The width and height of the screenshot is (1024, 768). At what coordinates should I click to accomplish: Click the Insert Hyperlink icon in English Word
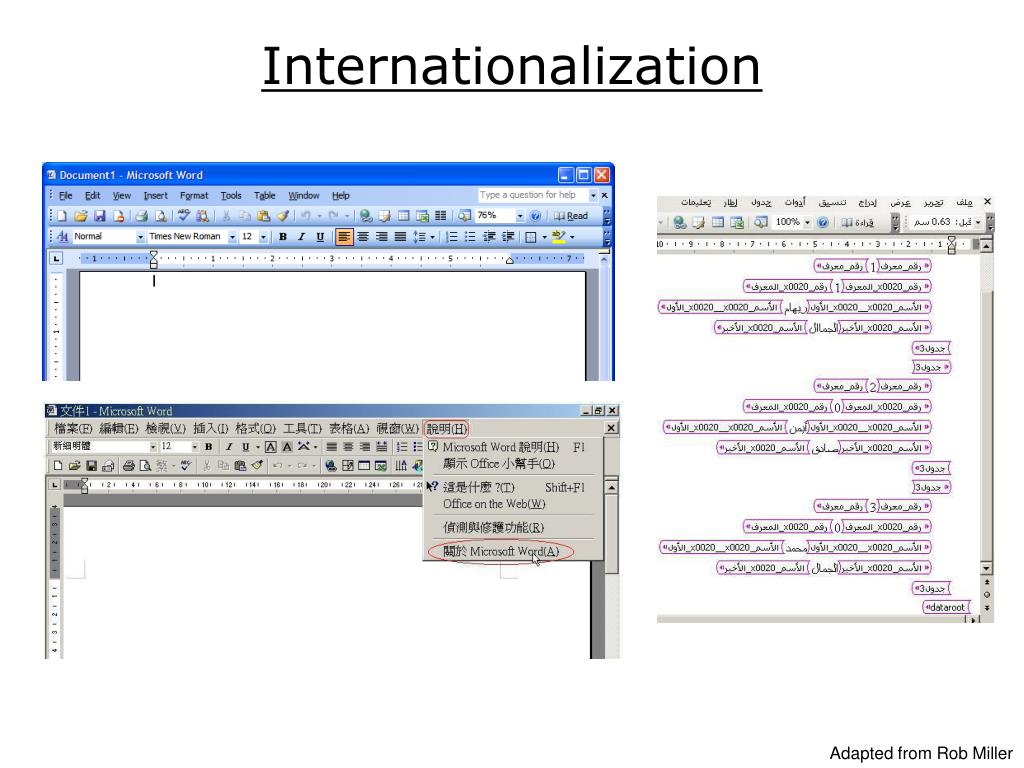tap(366, 216)
